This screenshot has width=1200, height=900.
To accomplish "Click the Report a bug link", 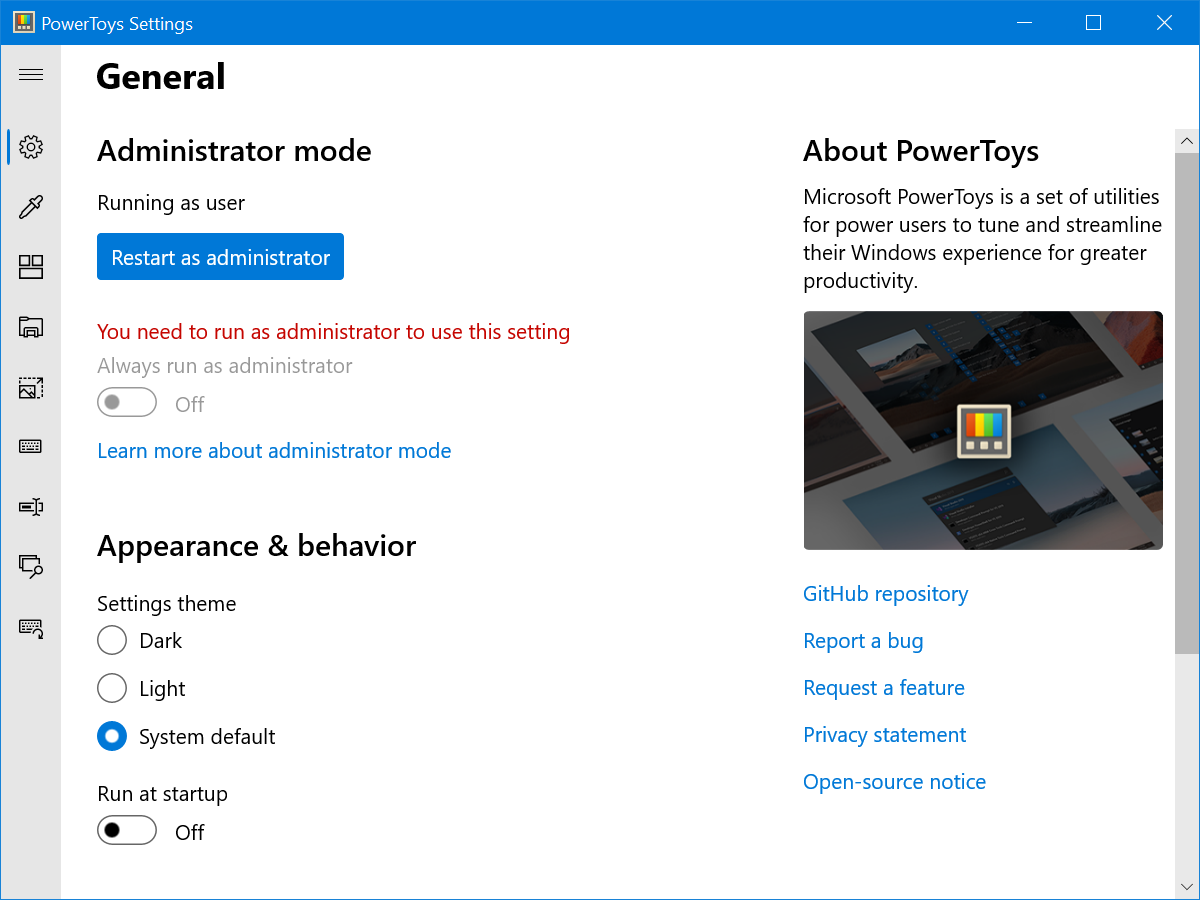I will point(863,641).
